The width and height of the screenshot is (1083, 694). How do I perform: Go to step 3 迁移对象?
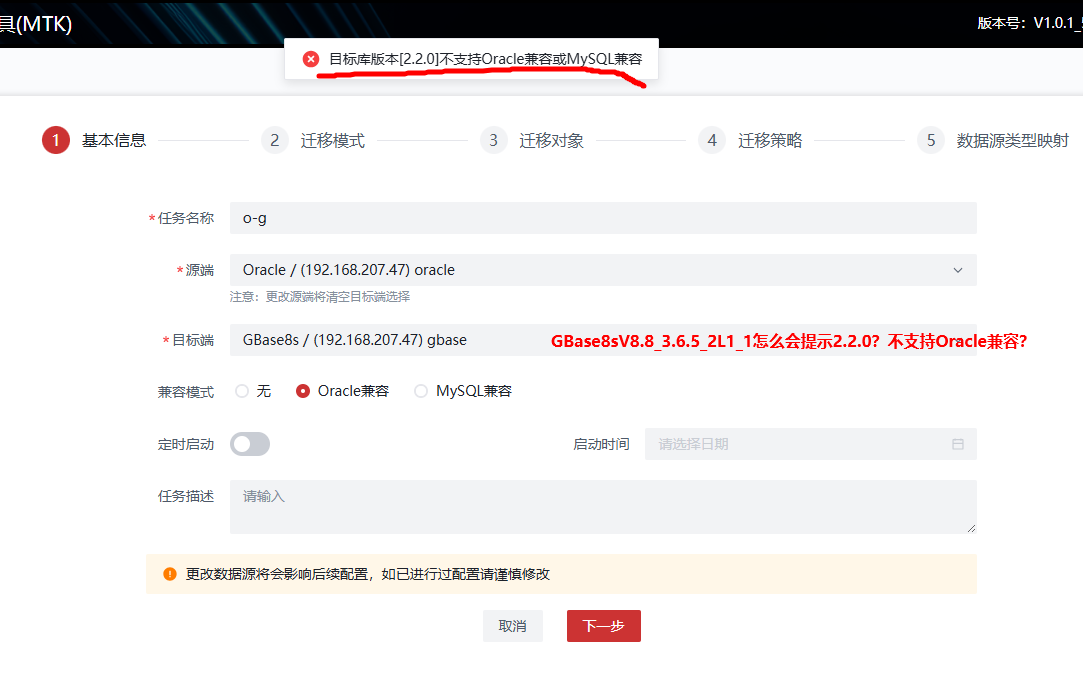pyautogui.click(x=532, y=140)
